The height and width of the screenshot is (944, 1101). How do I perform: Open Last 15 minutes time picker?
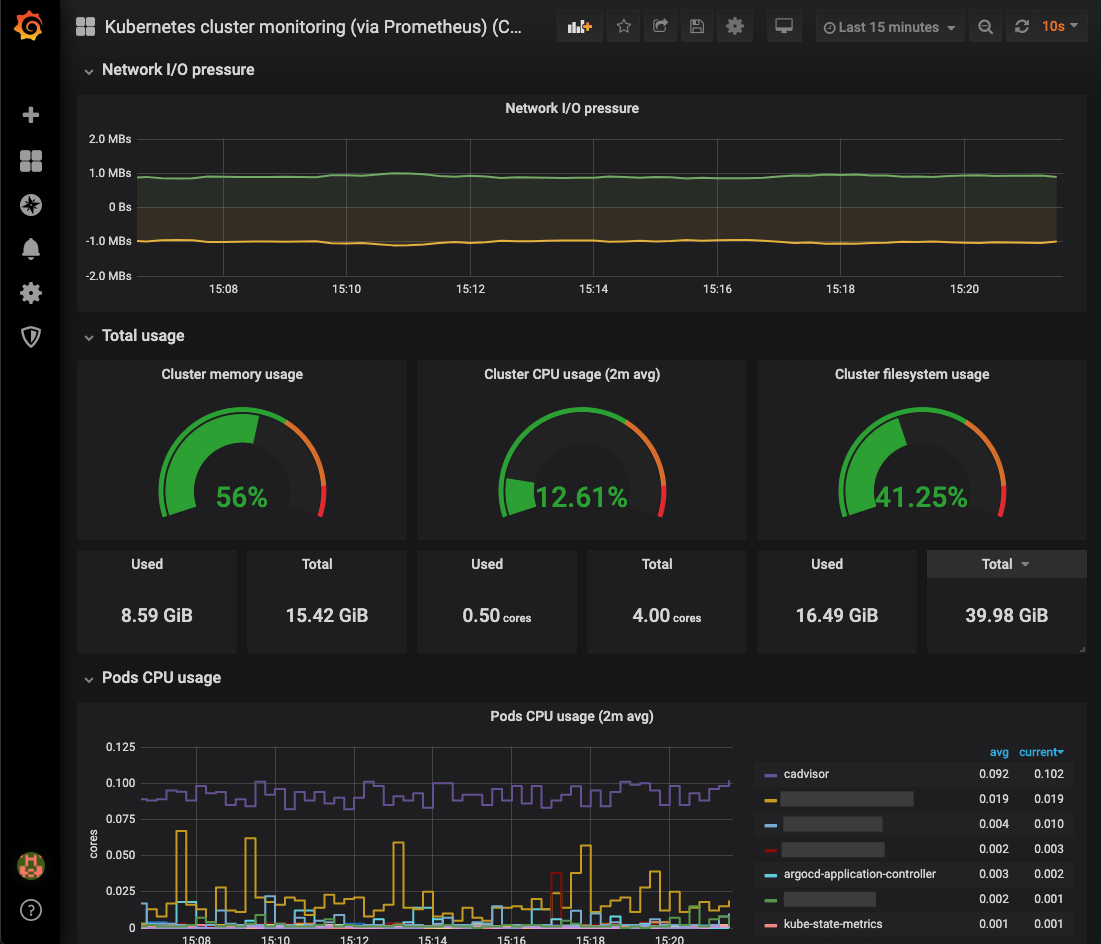click(x=889, y=27)
